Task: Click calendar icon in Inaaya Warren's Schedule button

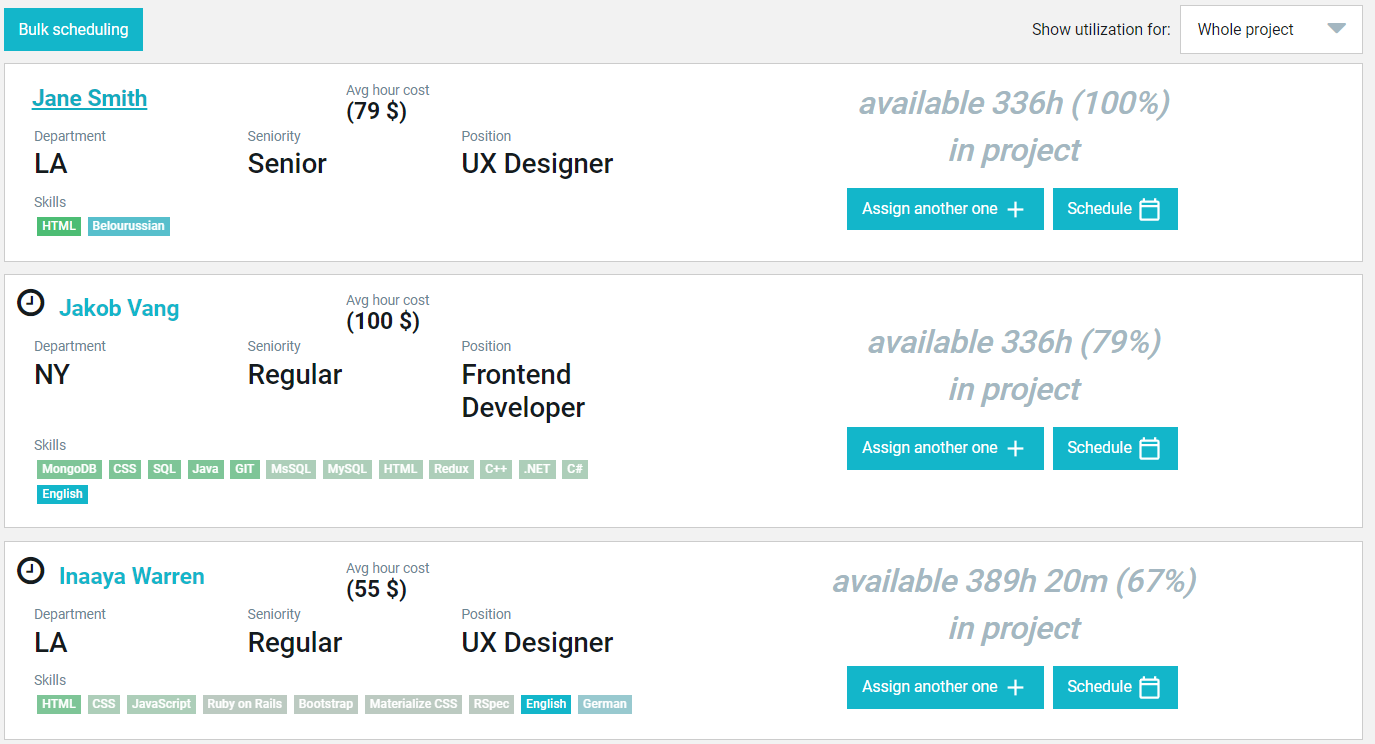Action: 1150,688
